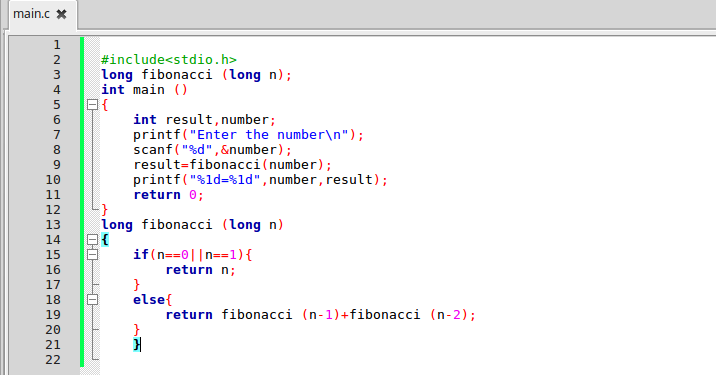Click the 'long fibonacci (long n);' prototype line
Screen dimensions: 716x375
(196, 75)
